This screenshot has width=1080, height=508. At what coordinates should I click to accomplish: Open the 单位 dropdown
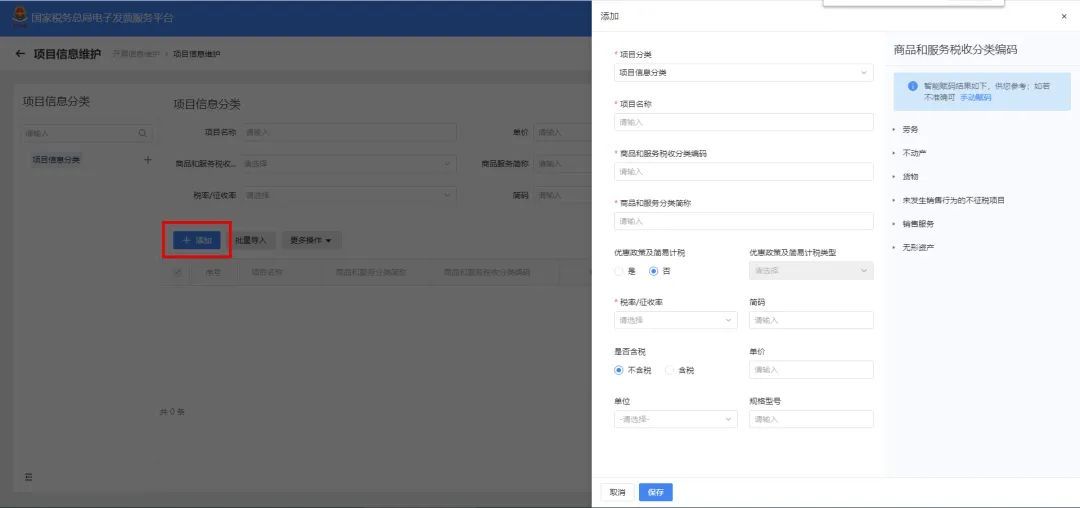(676, 419)
